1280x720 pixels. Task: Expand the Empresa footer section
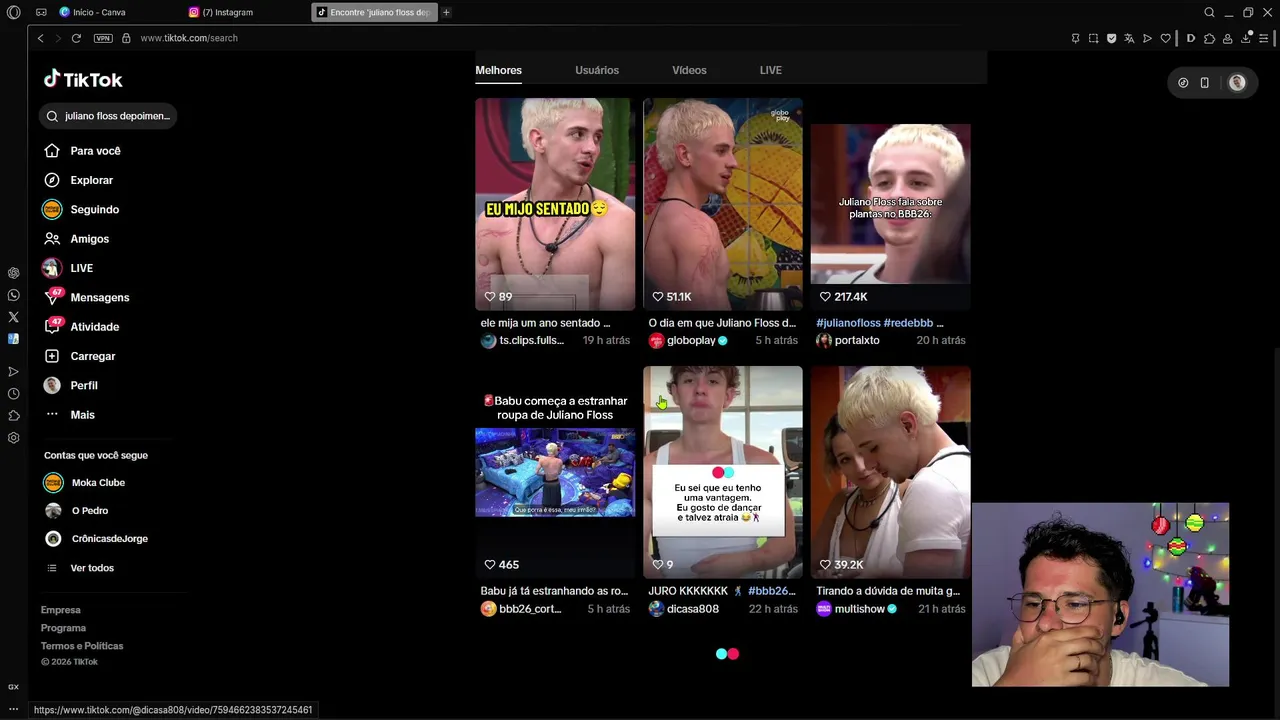pos(60,610)
